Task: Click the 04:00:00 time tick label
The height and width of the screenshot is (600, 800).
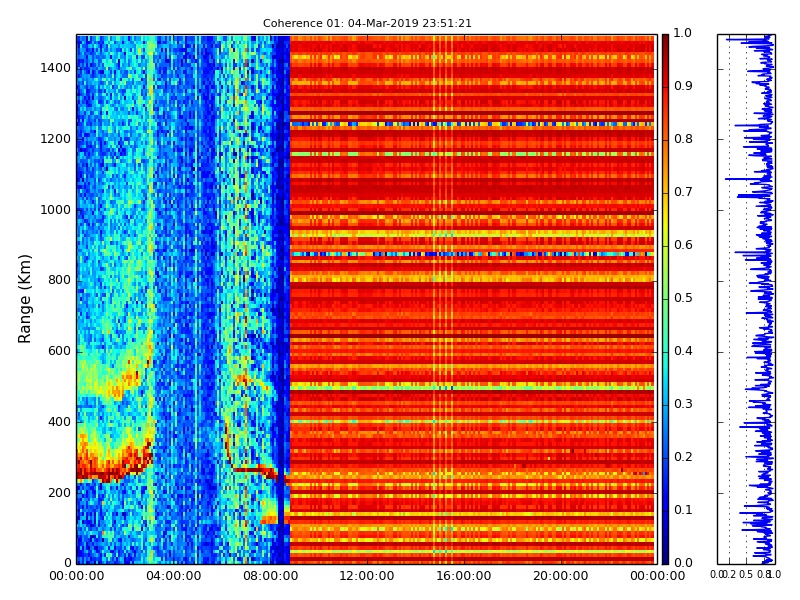Action: [x=173, y=576]
